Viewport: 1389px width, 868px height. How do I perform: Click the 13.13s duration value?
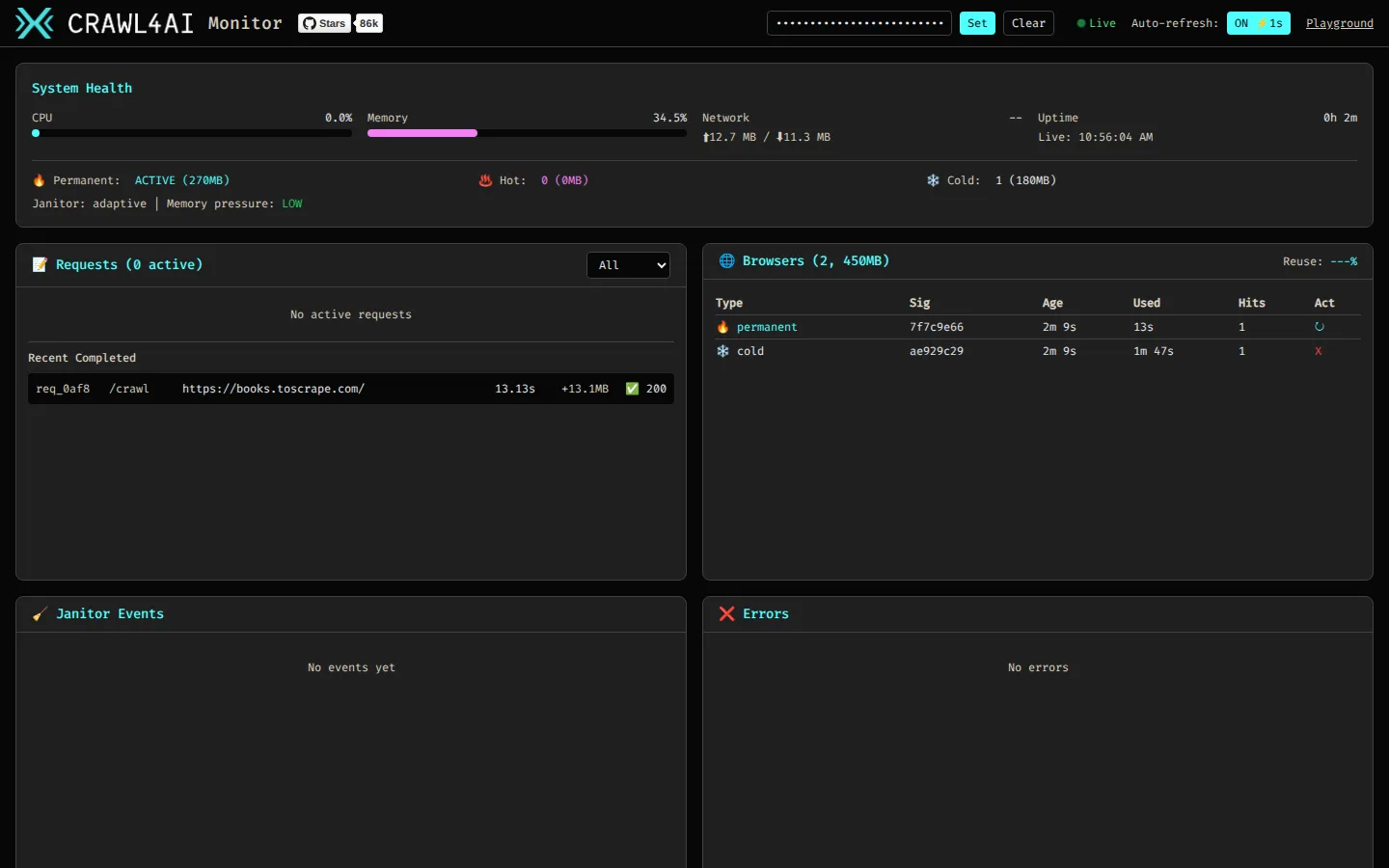pyautogui.click(x=515, y=389)
